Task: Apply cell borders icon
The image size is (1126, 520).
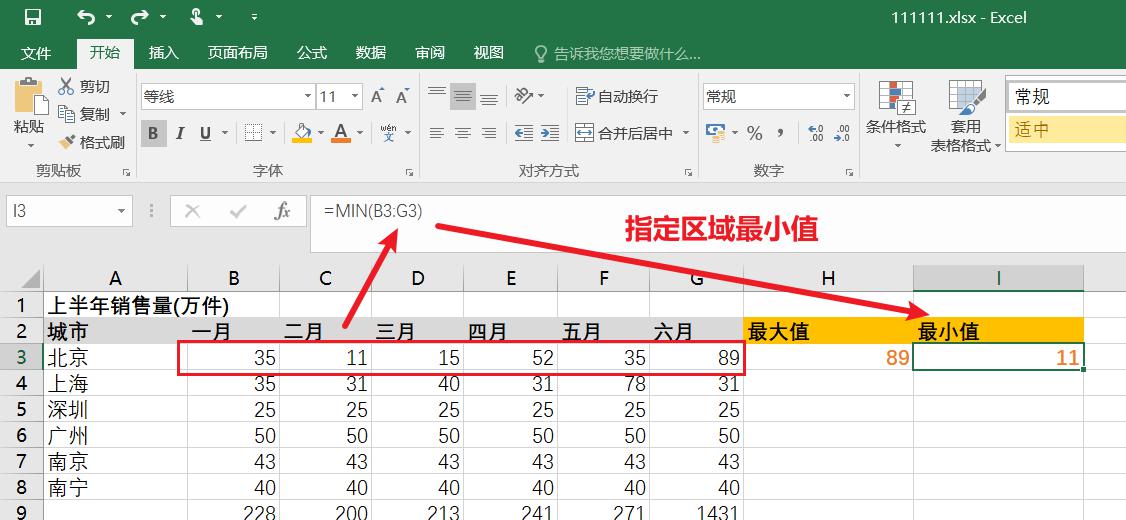Action: 253,133
